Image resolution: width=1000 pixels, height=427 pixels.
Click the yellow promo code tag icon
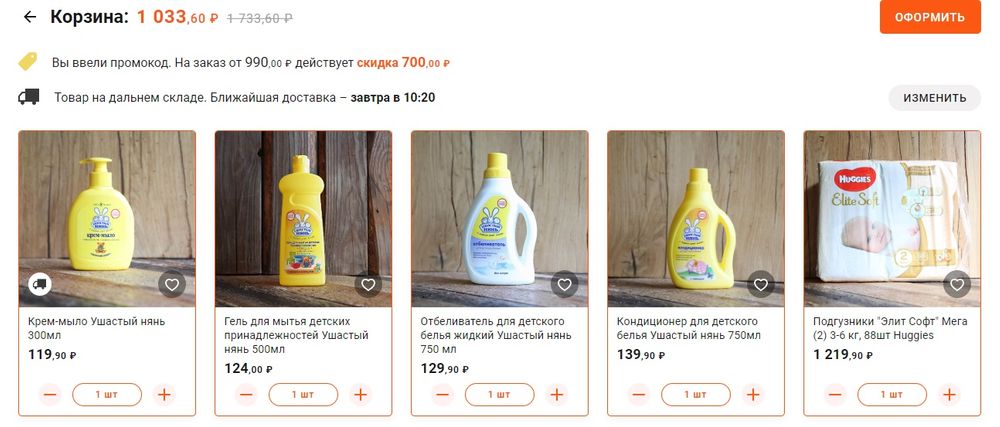coord(28,61)
